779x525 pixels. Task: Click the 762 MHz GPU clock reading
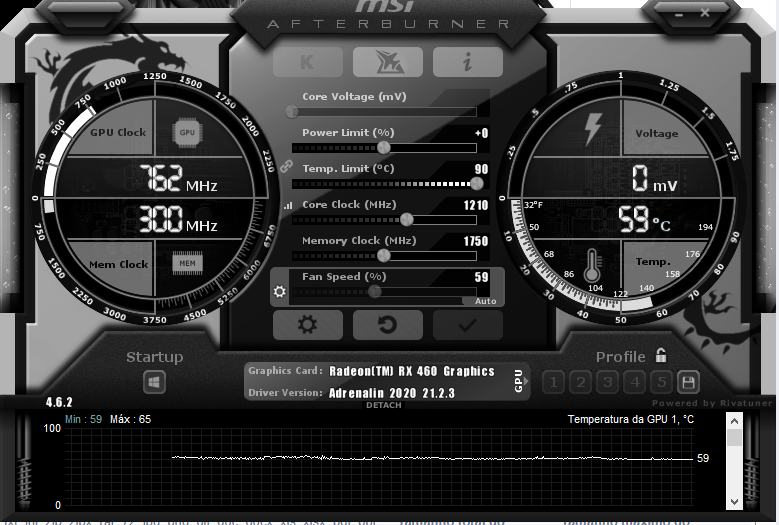coord(178,178)
